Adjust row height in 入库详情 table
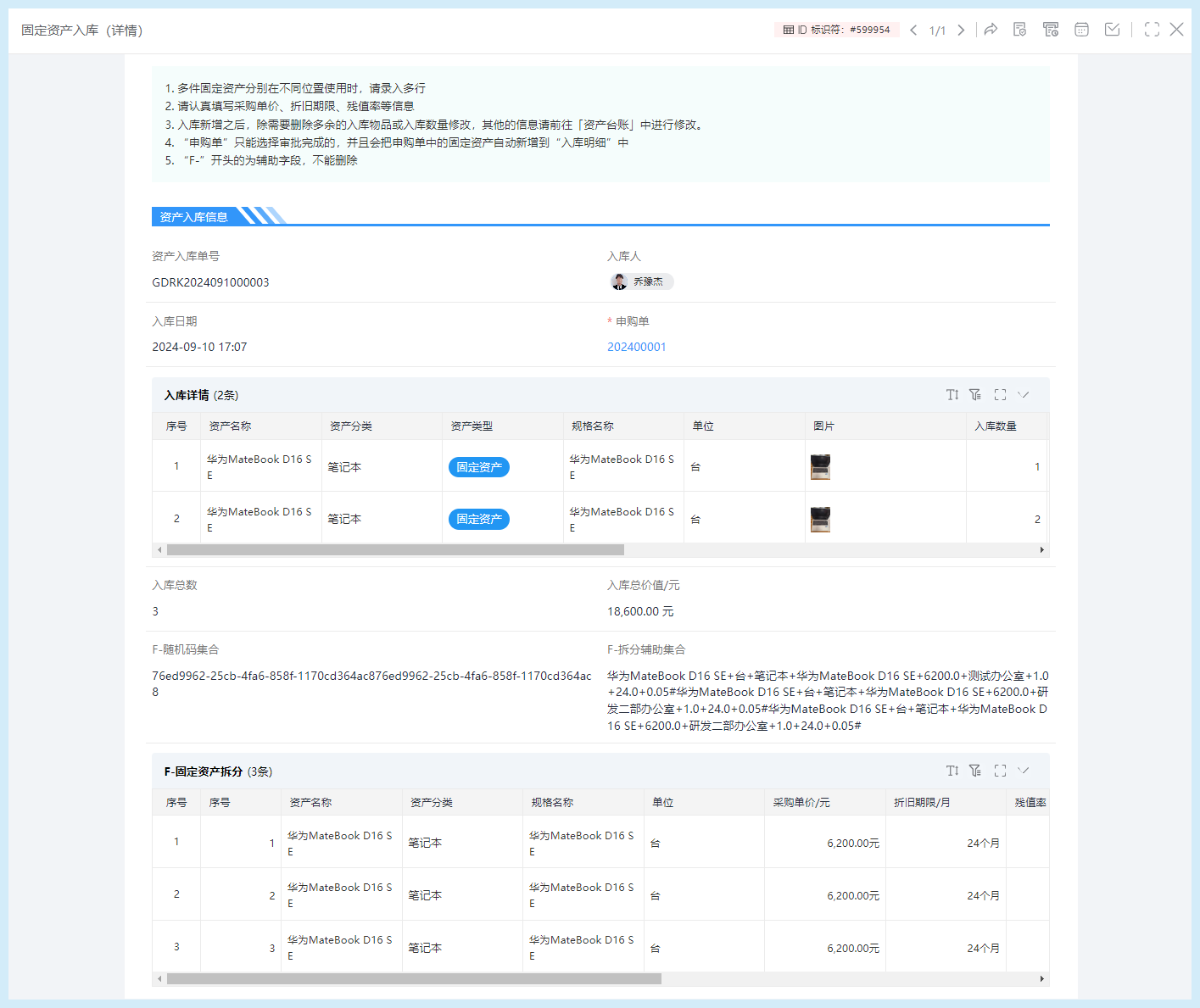The image size is (1200, 1008). coord(952,395)
